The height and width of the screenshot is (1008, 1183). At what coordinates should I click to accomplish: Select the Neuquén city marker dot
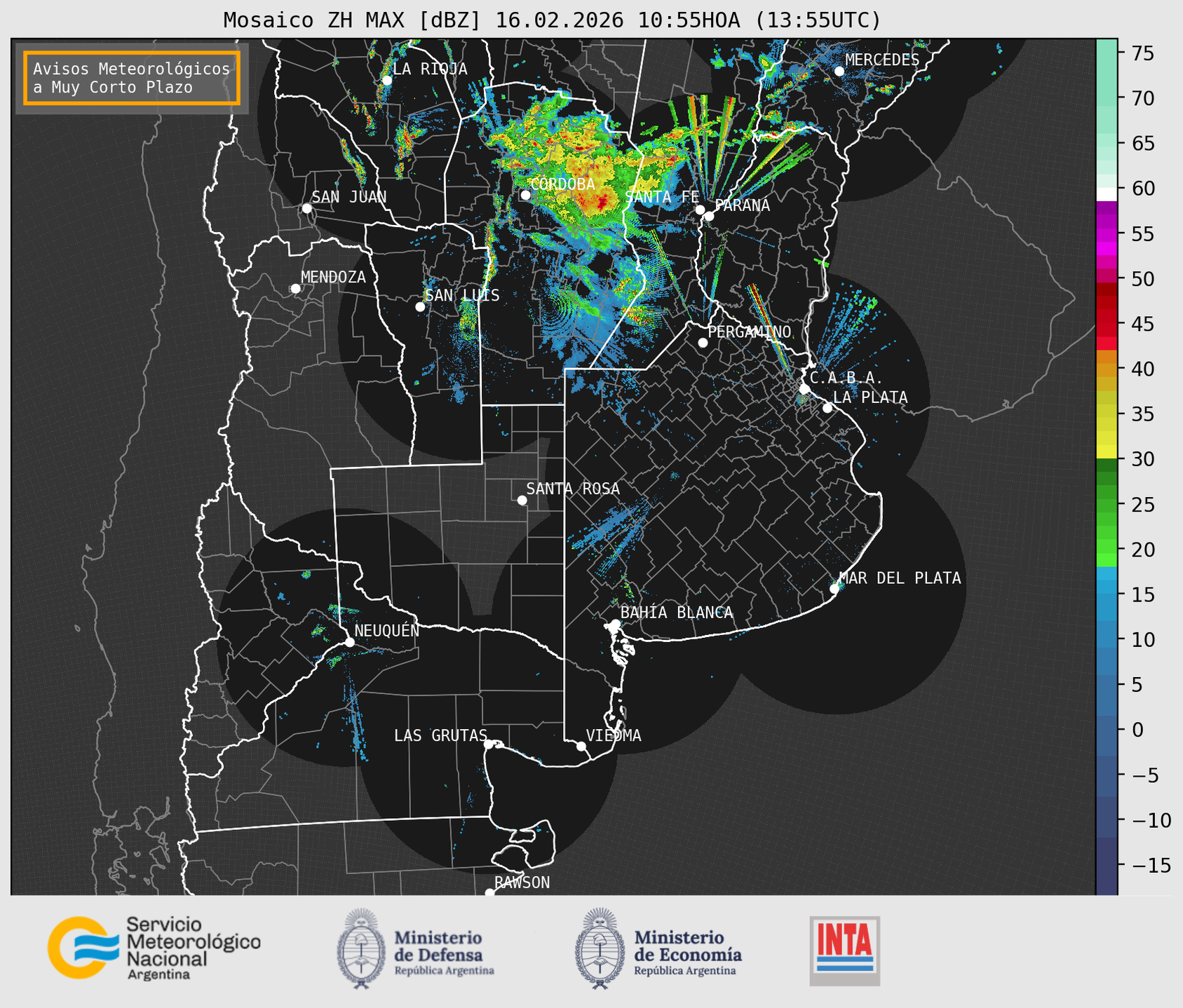click(x=350, y=642)
